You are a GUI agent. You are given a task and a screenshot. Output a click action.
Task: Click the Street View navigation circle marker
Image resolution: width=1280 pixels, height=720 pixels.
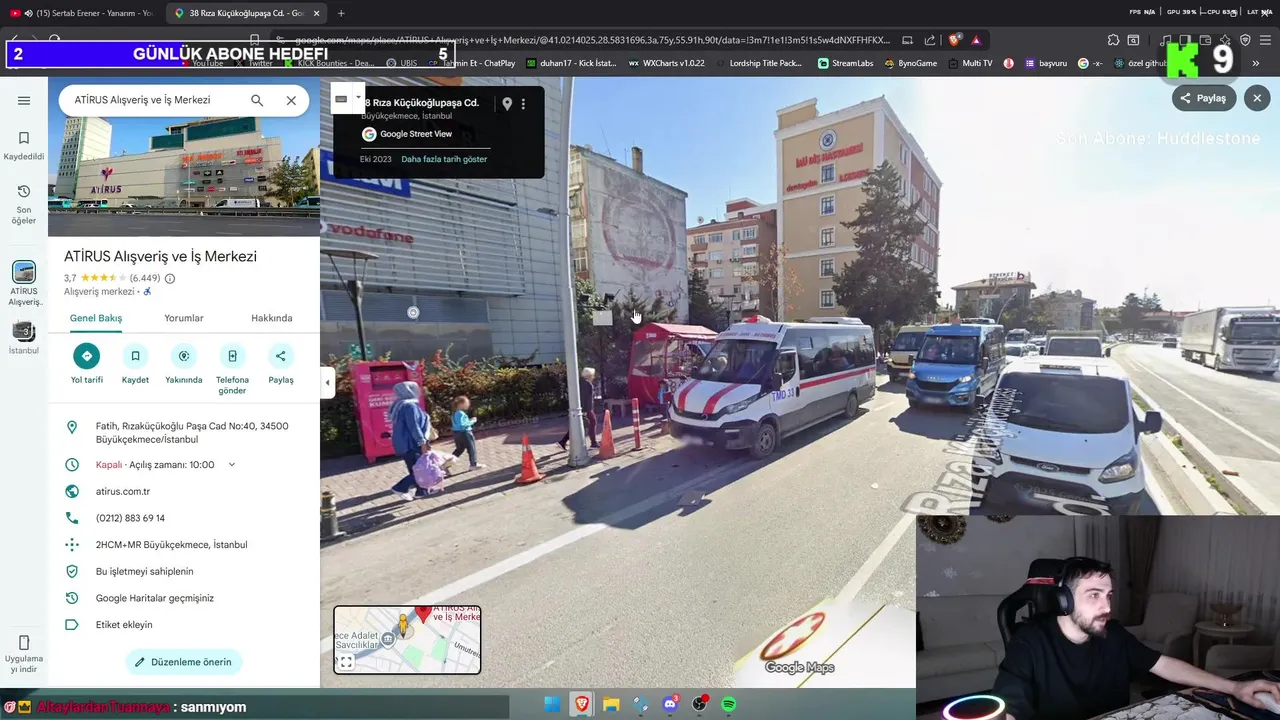tap(413, 312)
